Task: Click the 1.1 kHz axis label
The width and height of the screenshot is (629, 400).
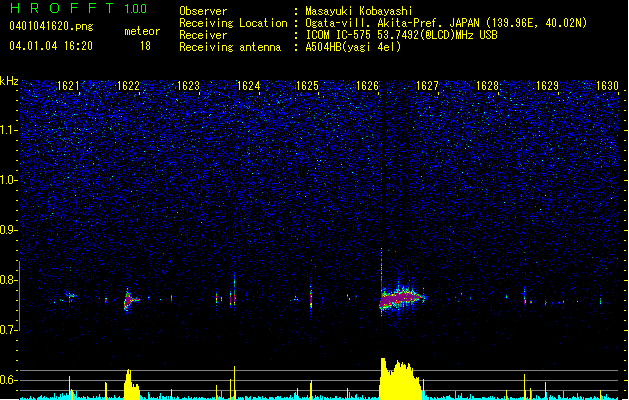Action: [9, 130]
